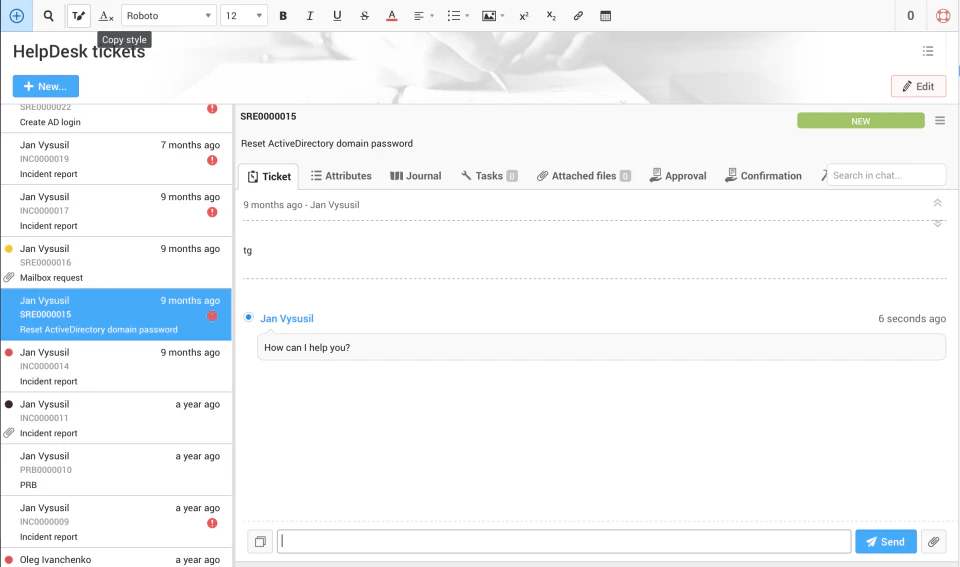This screenshot has height=567, width=960.
Task: Open ticket INC0000019 Incident report
Action: 116,159
